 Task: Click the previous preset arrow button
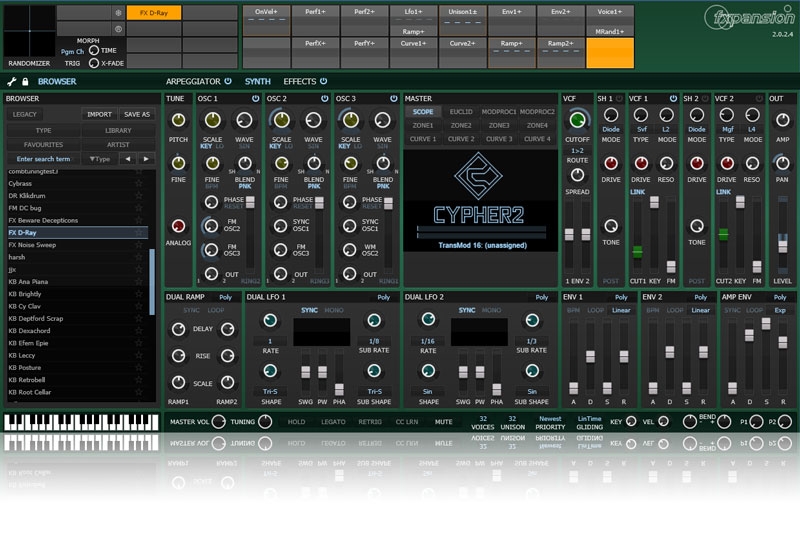128,159
